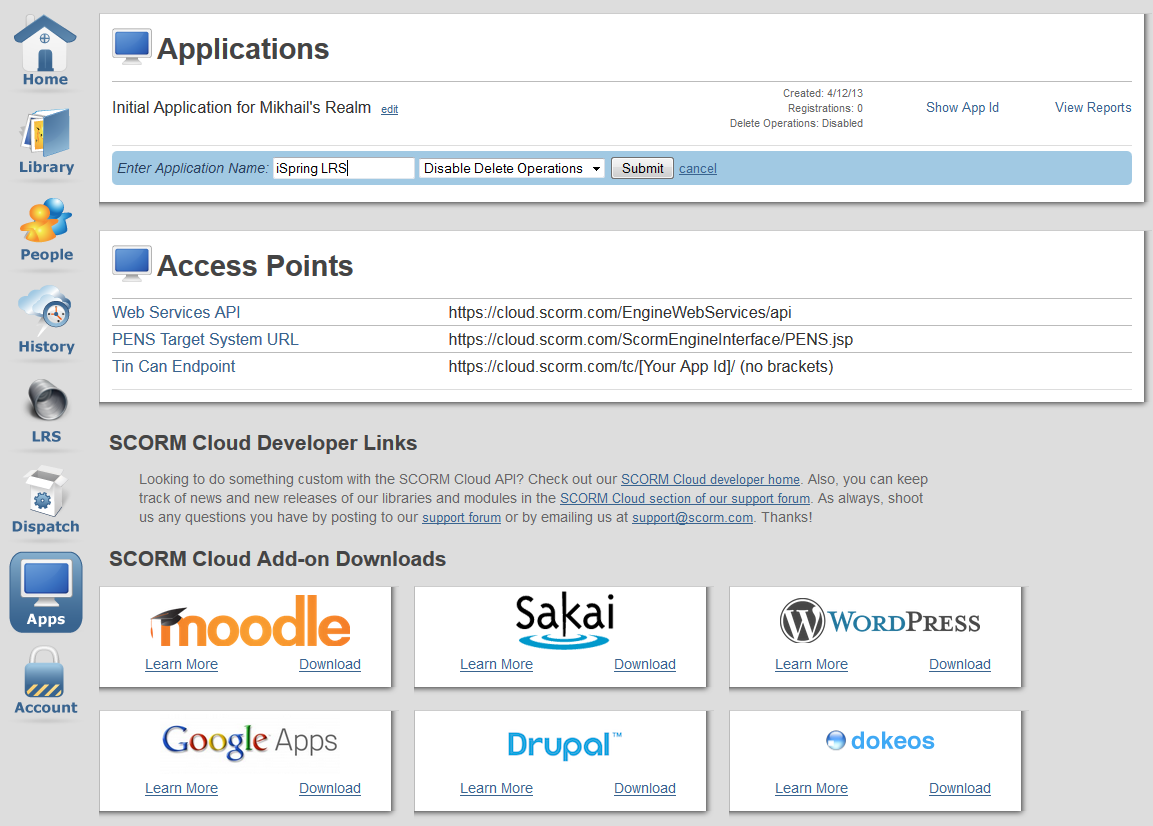This screenshot has height=826, width=1153.
Task: Edit the Initial Application name
Action: click(390, 110)
